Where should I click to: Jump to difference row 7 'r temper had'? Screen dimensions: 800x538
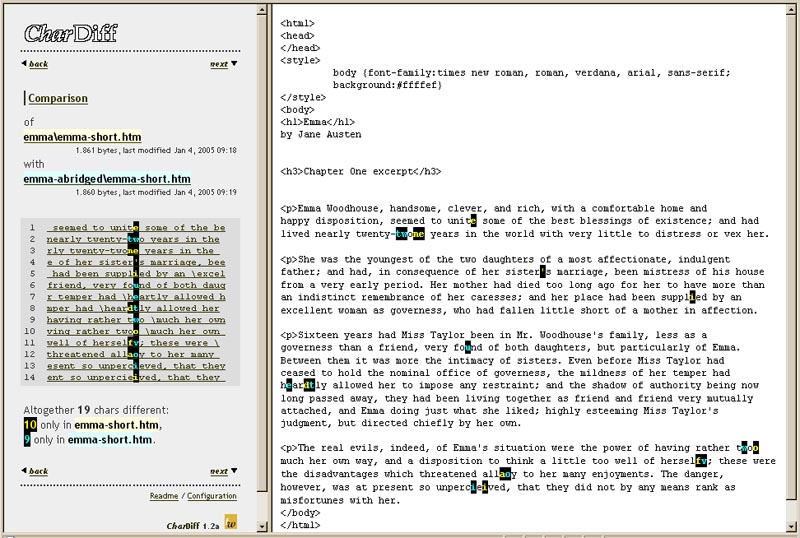pyautogui.click(x=136, y=297)
